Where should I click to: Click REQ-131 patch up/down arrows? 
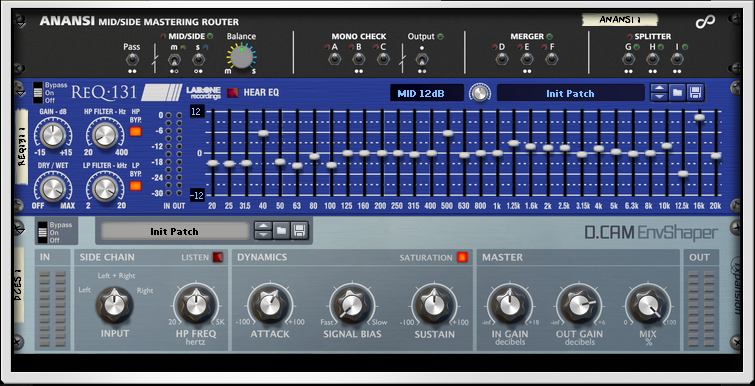coord(659,92)
